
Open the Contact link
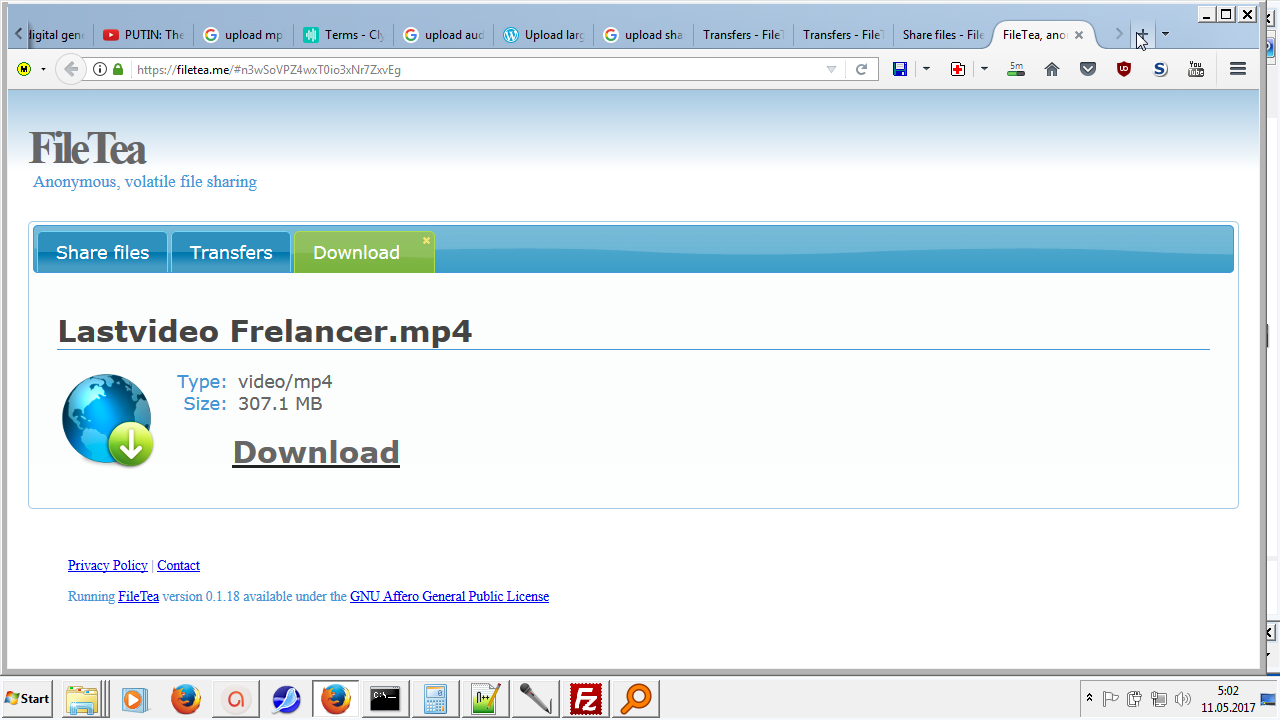(179, 565)
